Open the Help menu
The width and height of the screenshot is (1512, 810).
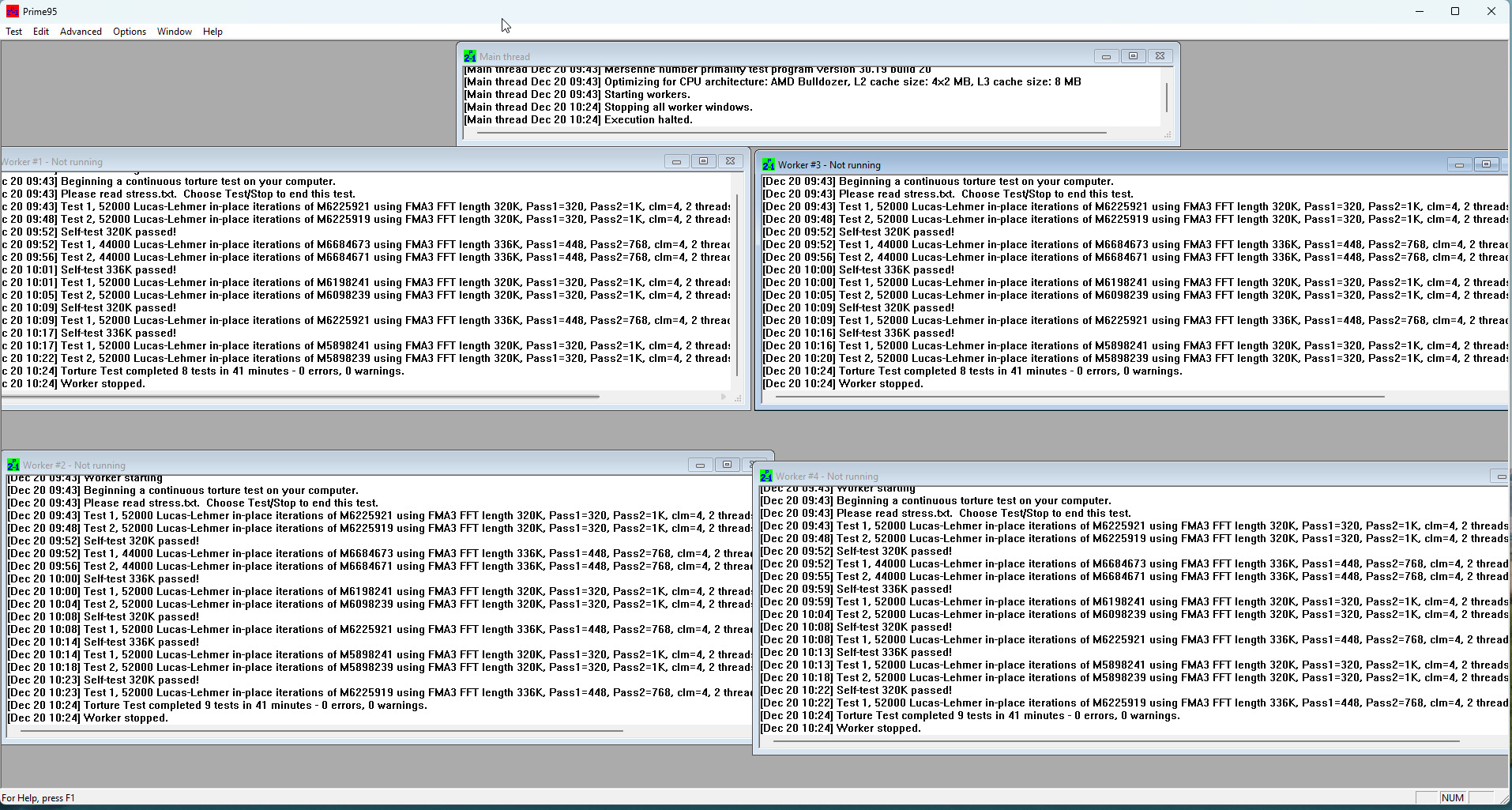tap(213, 32)
